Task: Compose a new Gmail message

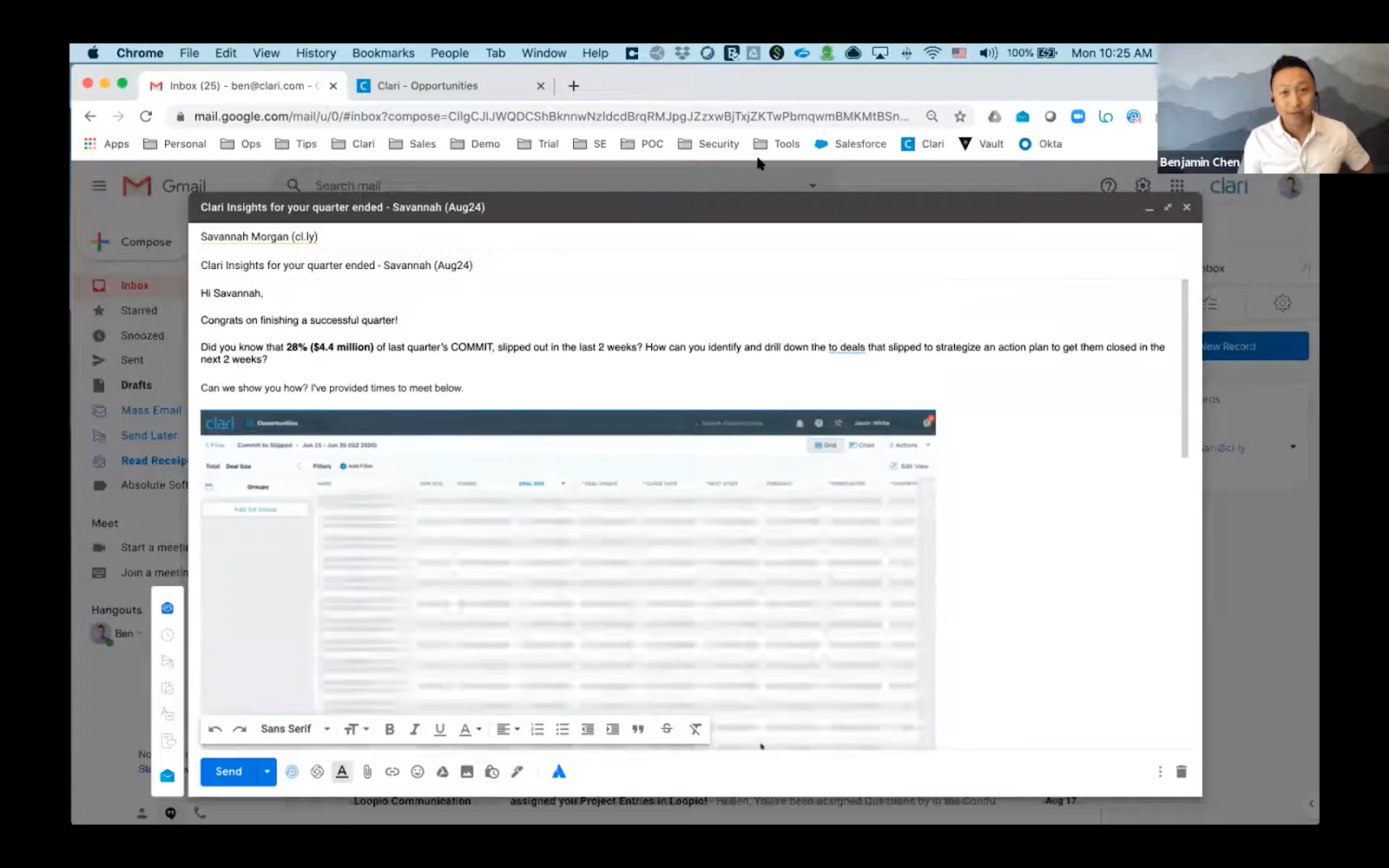Action: point(133,242)
